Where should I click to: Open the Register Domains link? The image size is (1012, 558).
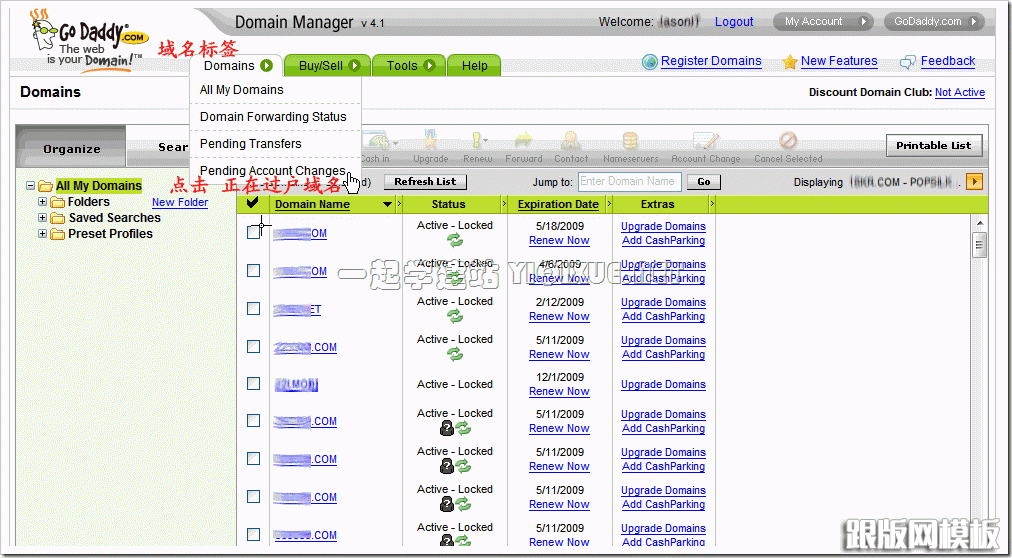(x=711, y=61)
